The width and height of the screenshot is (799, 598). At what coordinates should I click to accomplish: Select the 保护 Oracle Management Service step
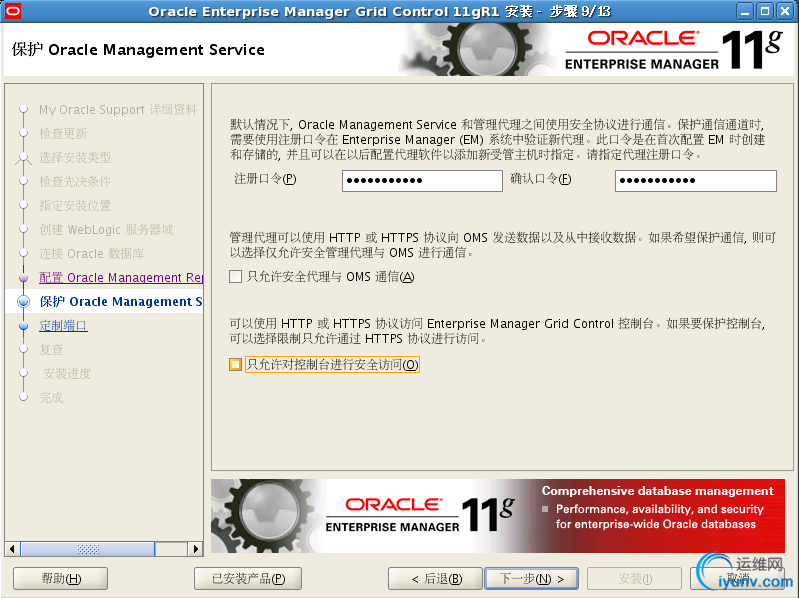120,302
